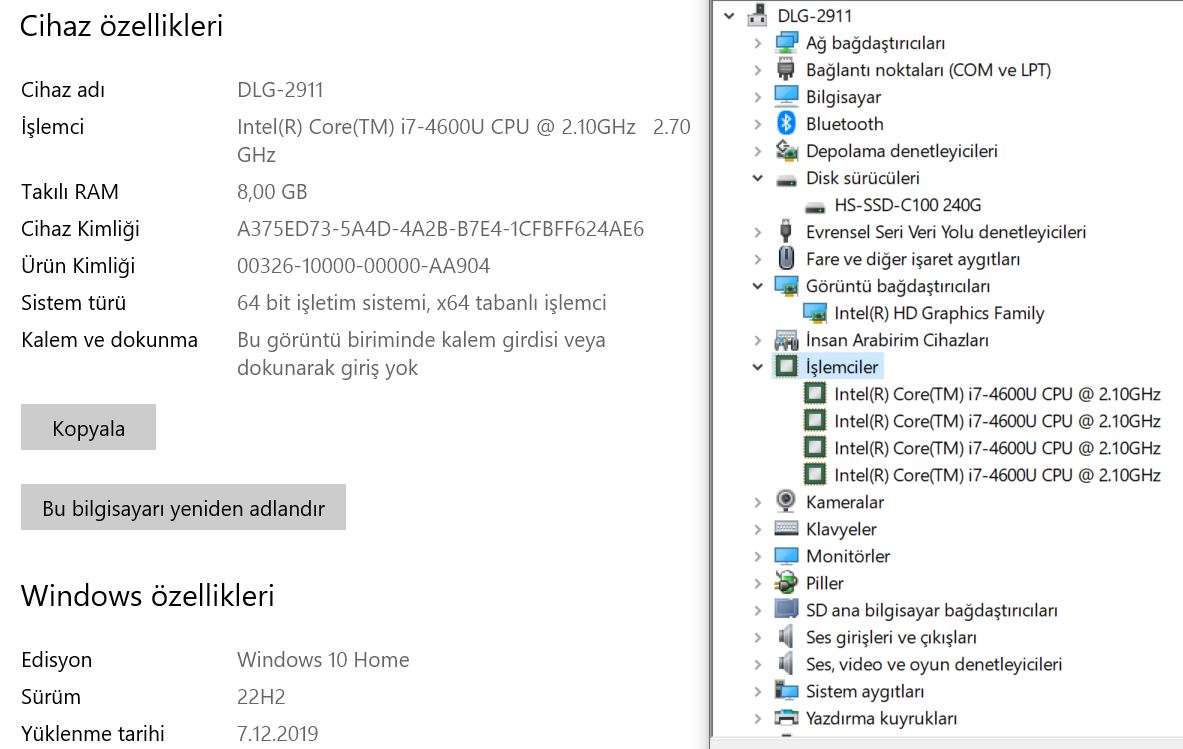Click the Windows 10 Home edition value
Viewport: 1183px width, 749px height.
pos(323,659)
